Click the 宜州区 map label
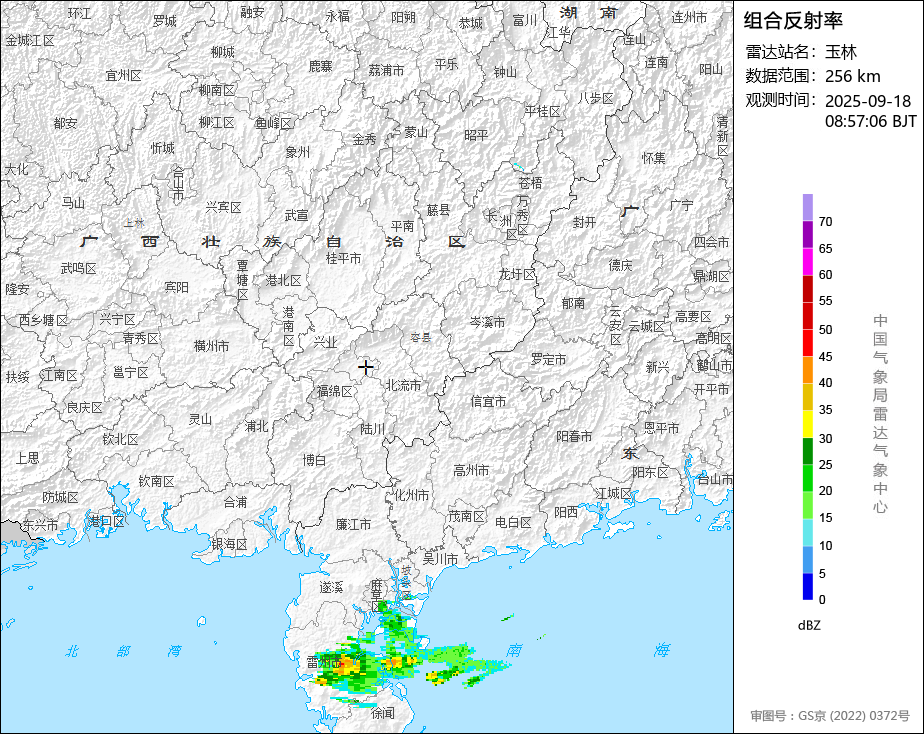Image resolution: width=924 pixels, height=734 pixels. (124, 76)
